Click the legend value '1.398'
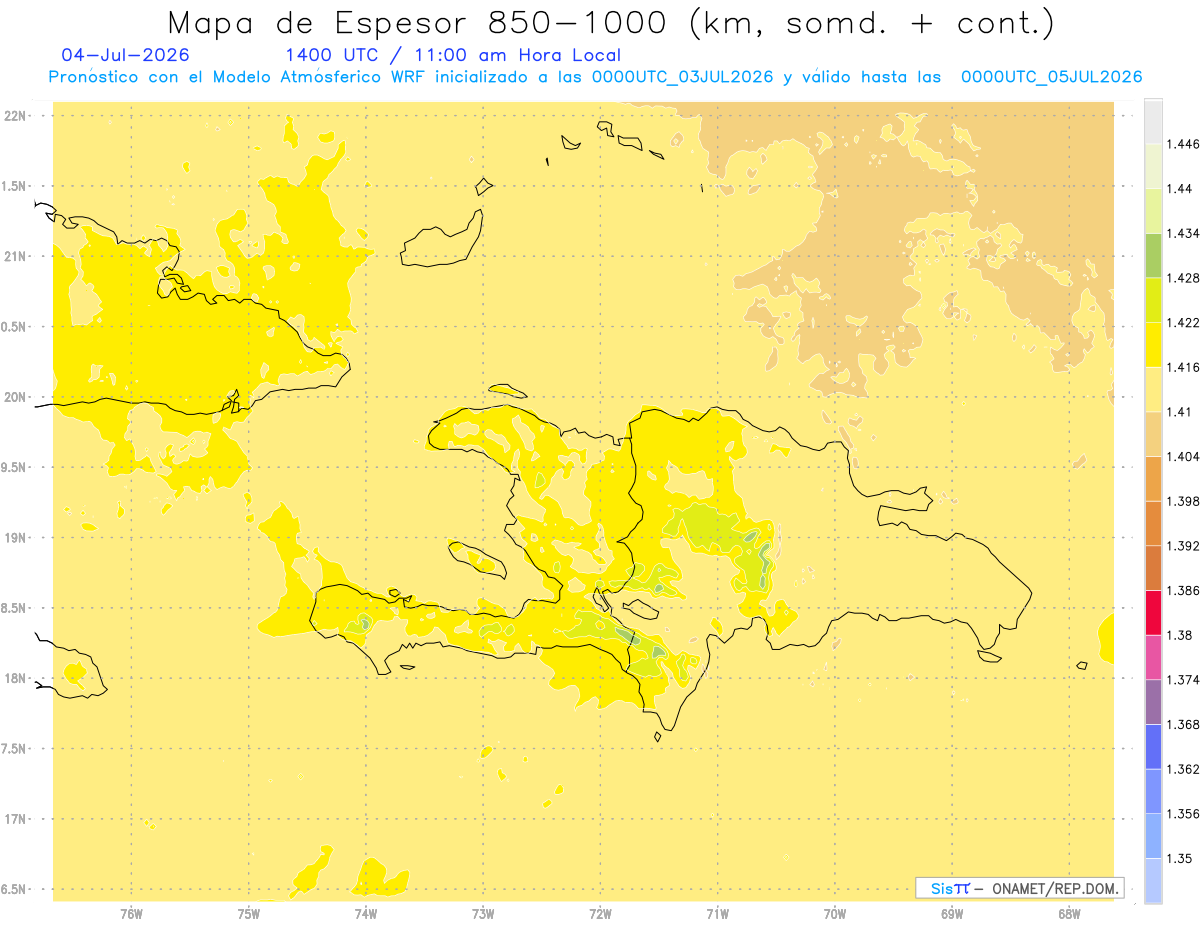 click(1184, 501)
